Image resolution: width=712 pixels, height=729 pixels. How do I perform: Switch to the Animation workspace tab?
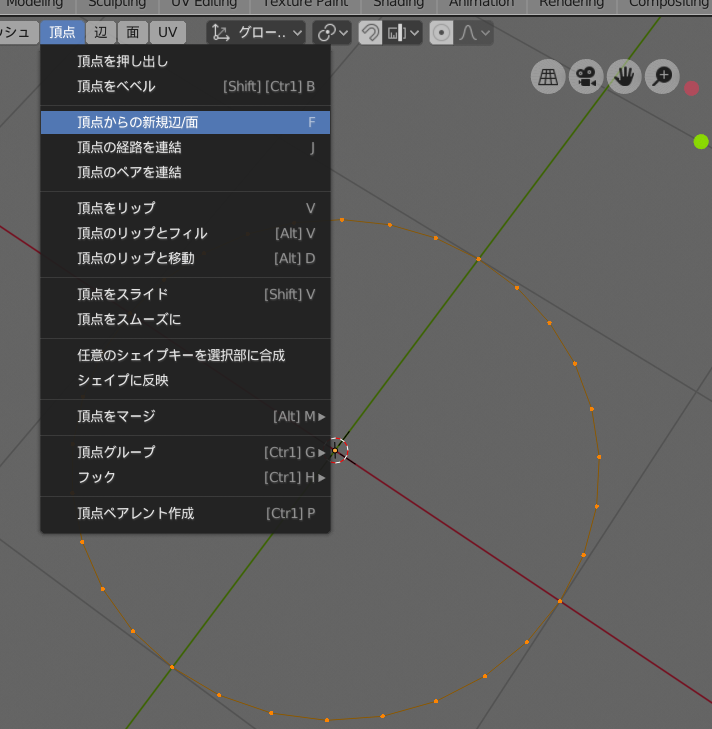[x=481, y=5]
